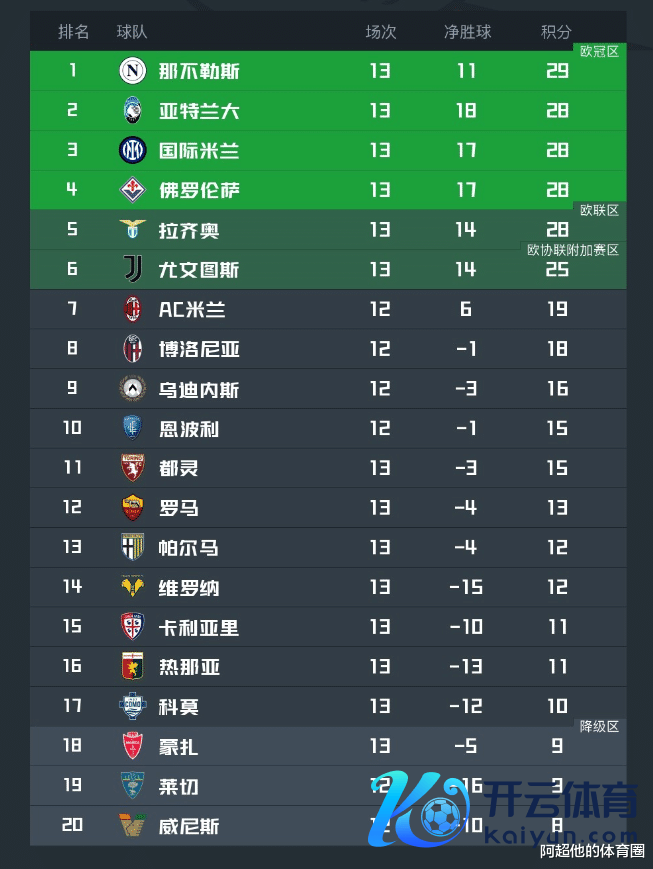Image resolution: width=653 pixels, height=869 pixels.
Task: Sort by 积分 column header
Action: tap(557, 32)
